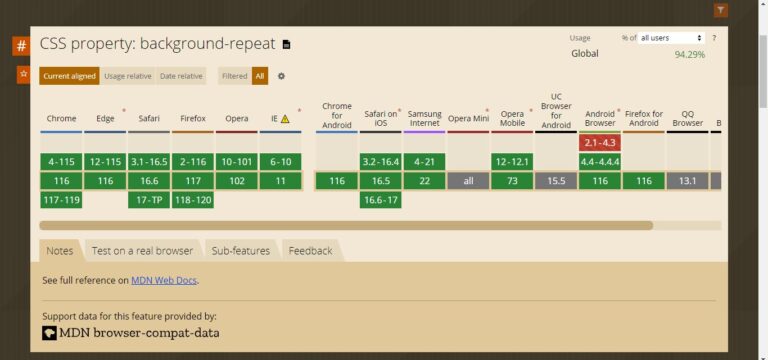The image size is (768, 360).
Task: Click the UC Browser 15.5 cell
Action: pos(556,181)
